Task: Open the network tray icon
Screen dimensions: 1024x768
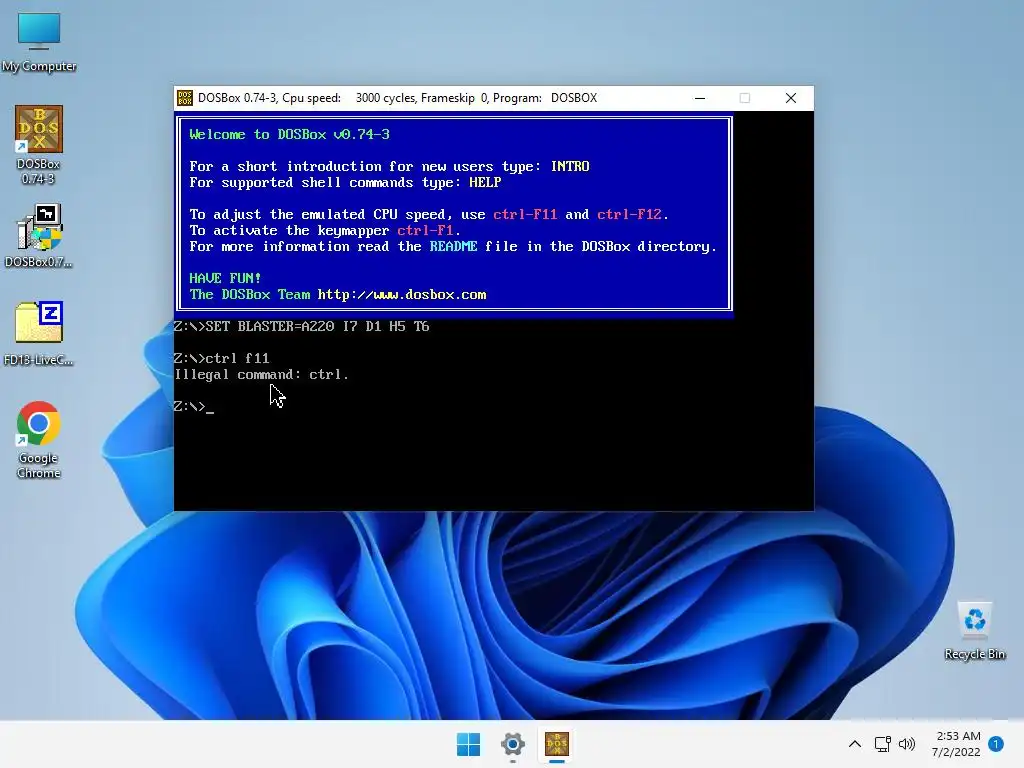Action: click(x=882, y=744)
